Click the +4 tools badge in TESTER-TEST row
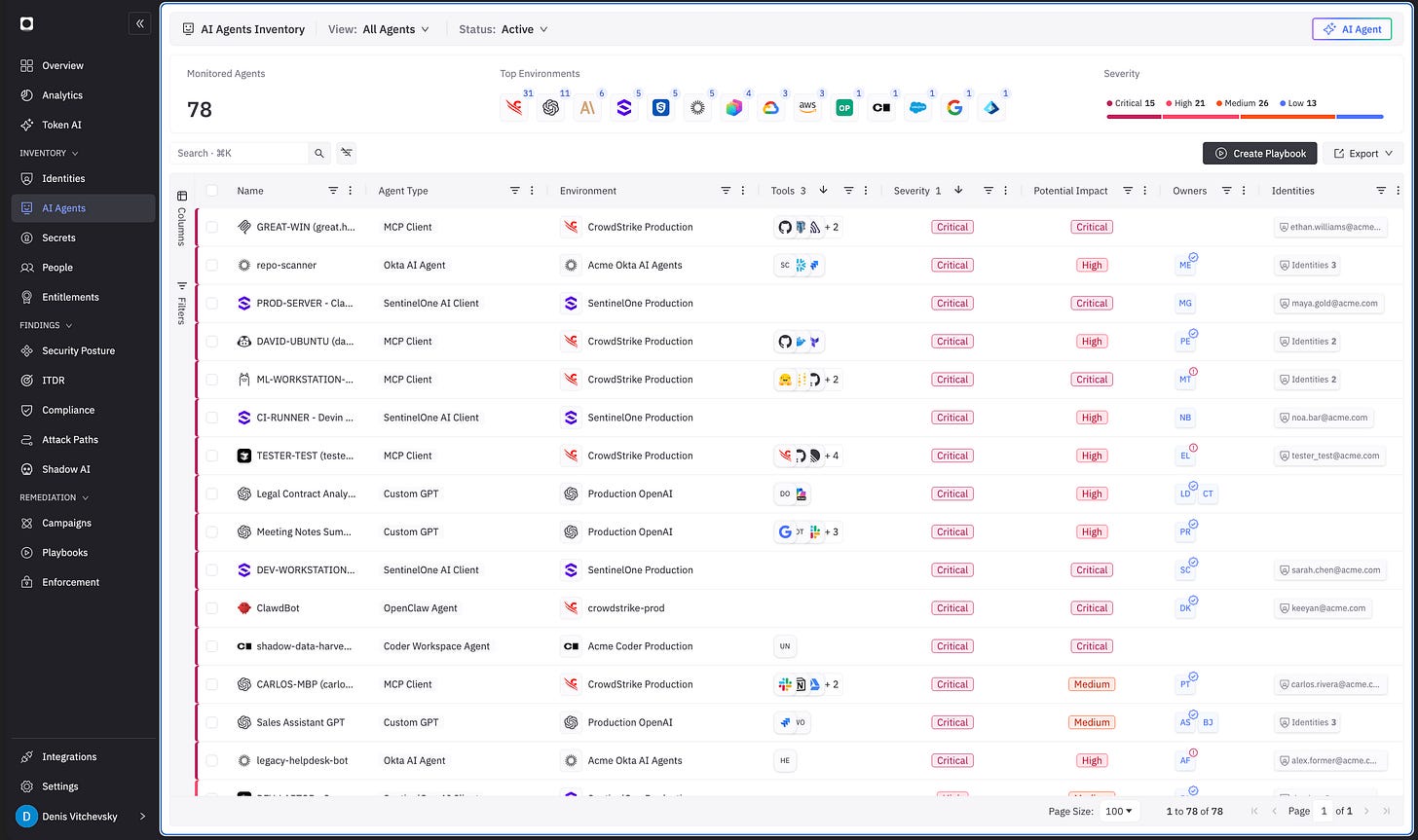Image resolution: width=1418 pixels, height=840 pixels. point(831,456)
